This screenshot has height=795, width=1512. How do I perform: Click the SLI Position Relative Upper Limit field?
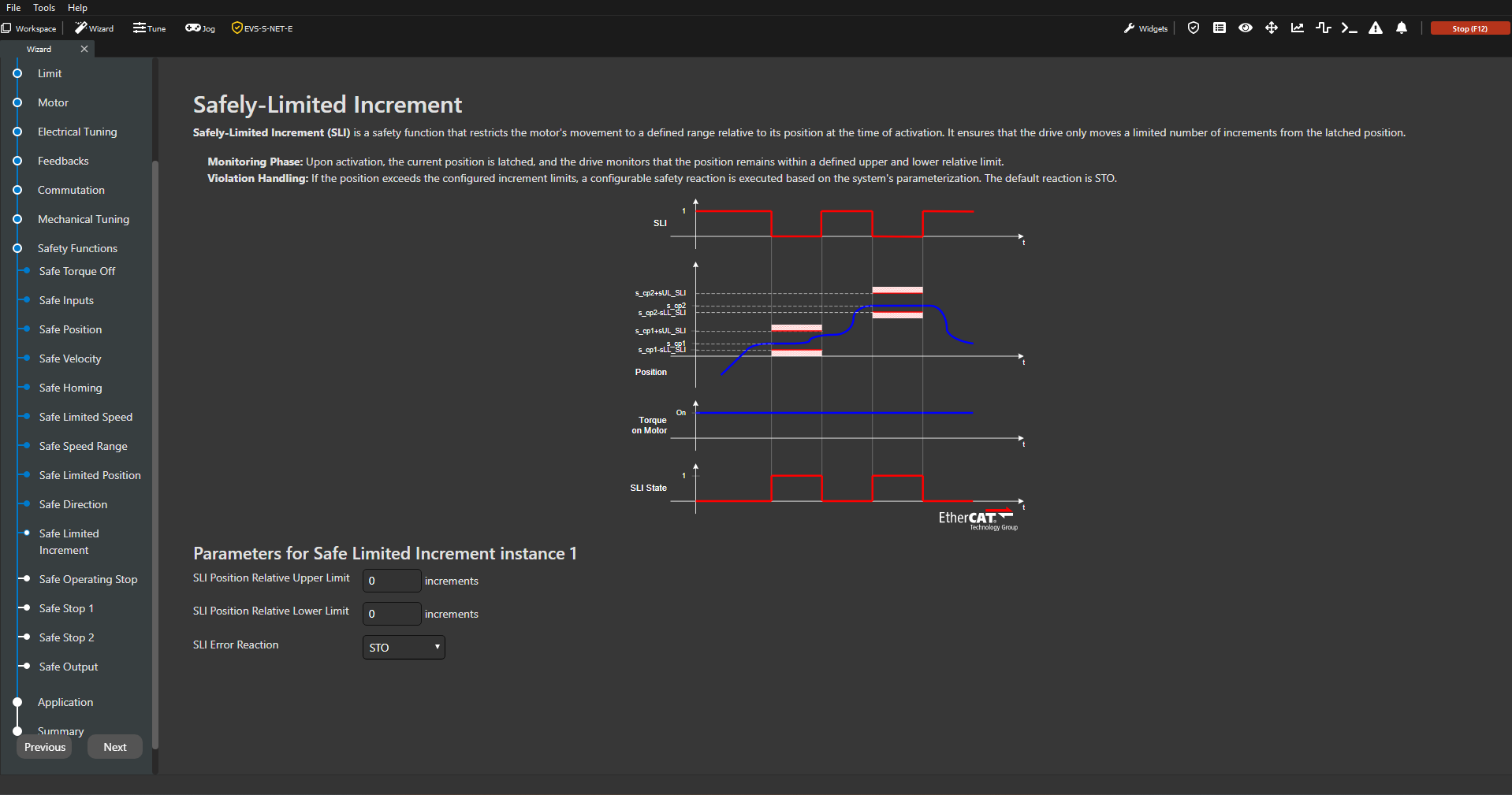point(392,581)
